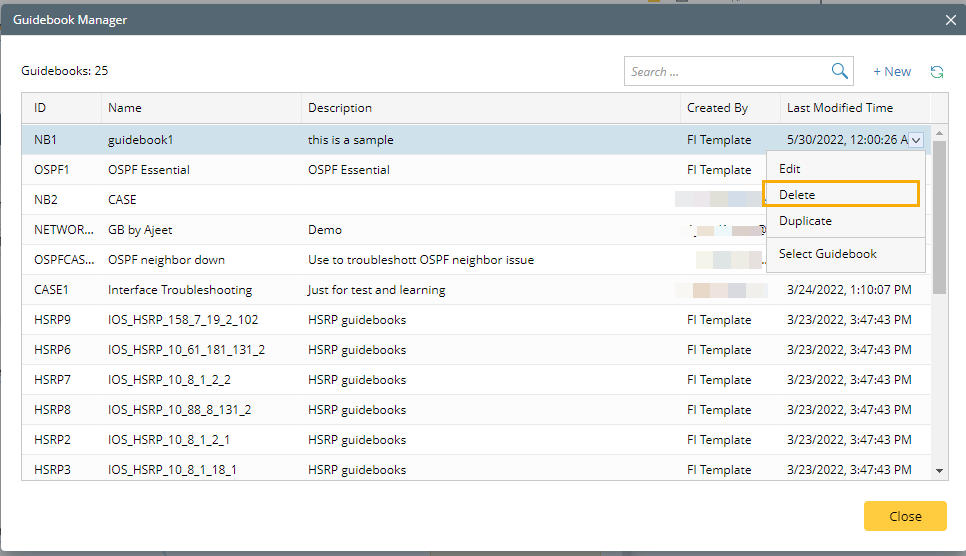Sort by the ID column header
This screenshot has width=966, height=556.
point(40,108)
